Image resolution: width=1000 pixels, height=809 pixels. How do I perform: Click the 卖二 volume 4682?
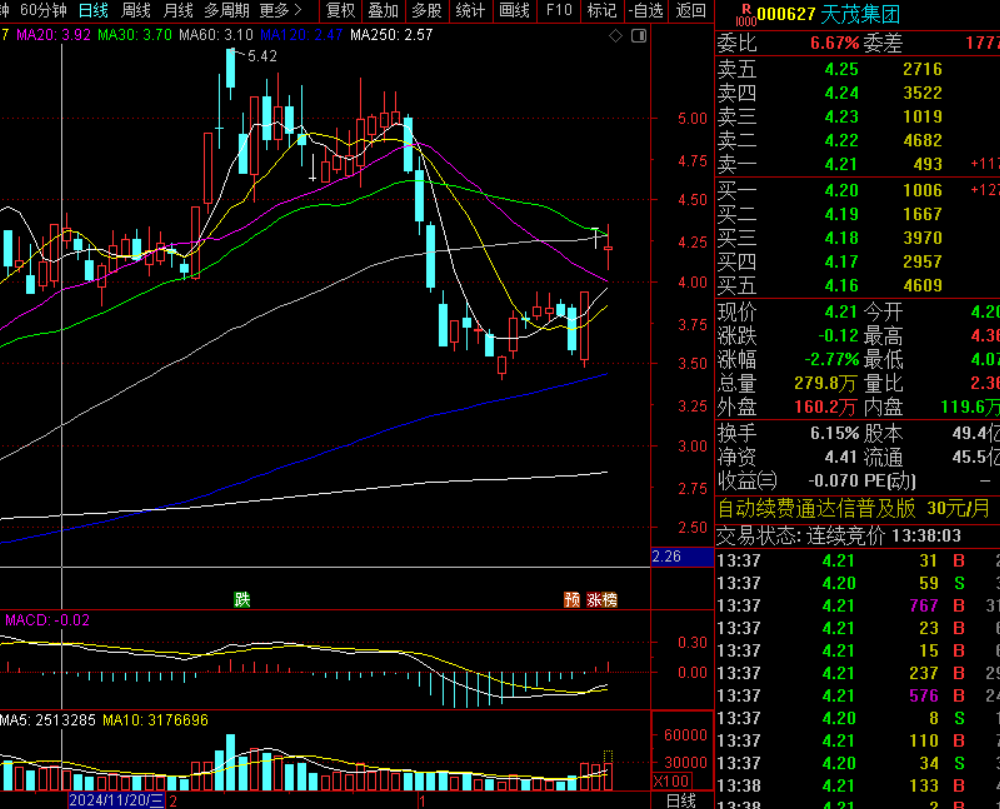tap(923, 140)
